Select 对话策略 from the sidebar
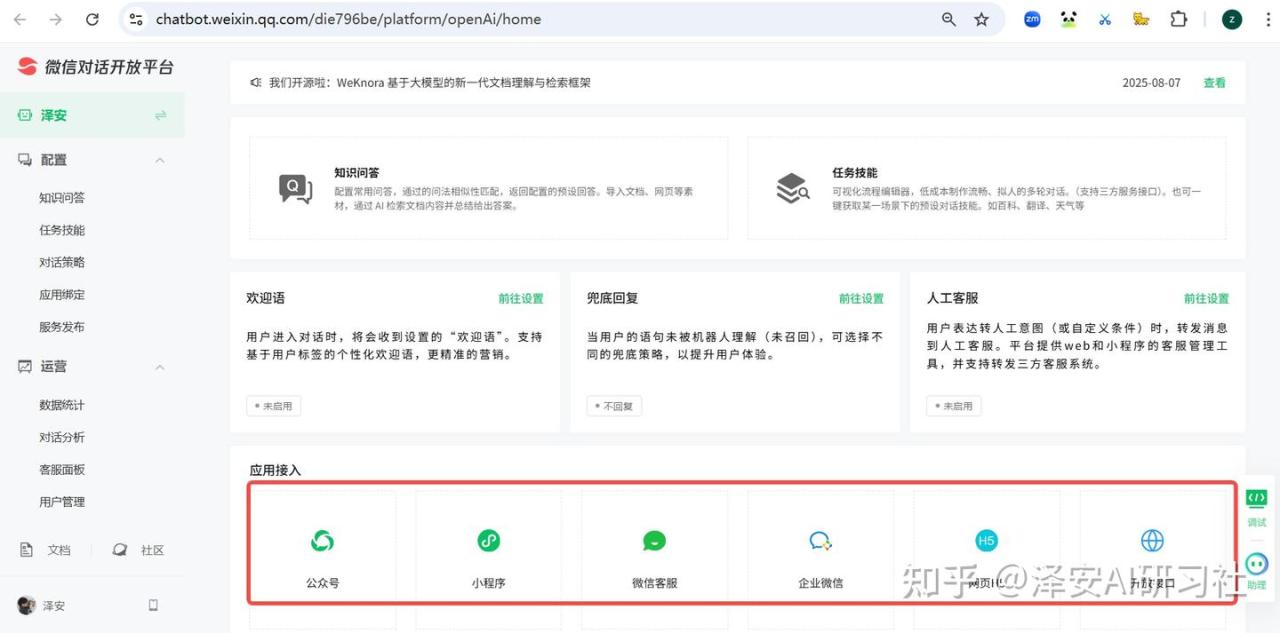 pyautogui.click(x=62, y=262)
